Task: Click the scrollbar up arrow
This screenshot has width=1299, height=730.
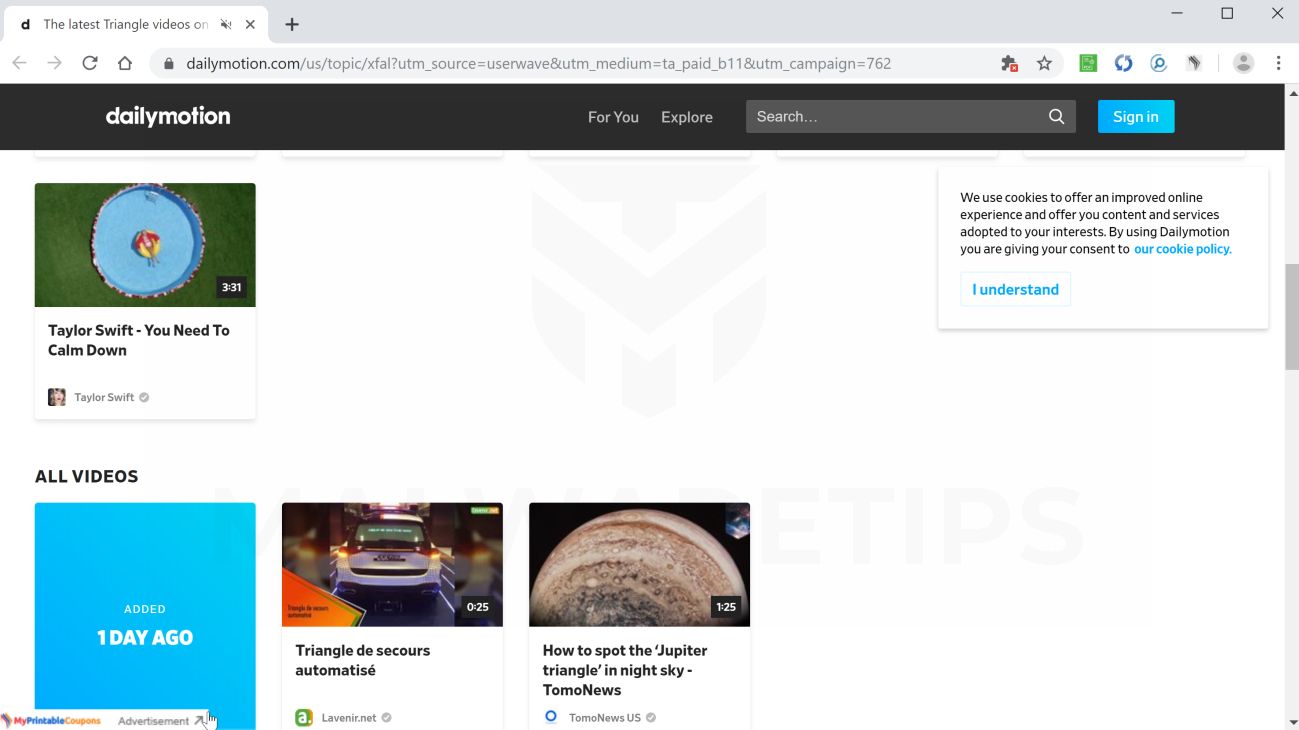Action: (x=1291, y=93)
